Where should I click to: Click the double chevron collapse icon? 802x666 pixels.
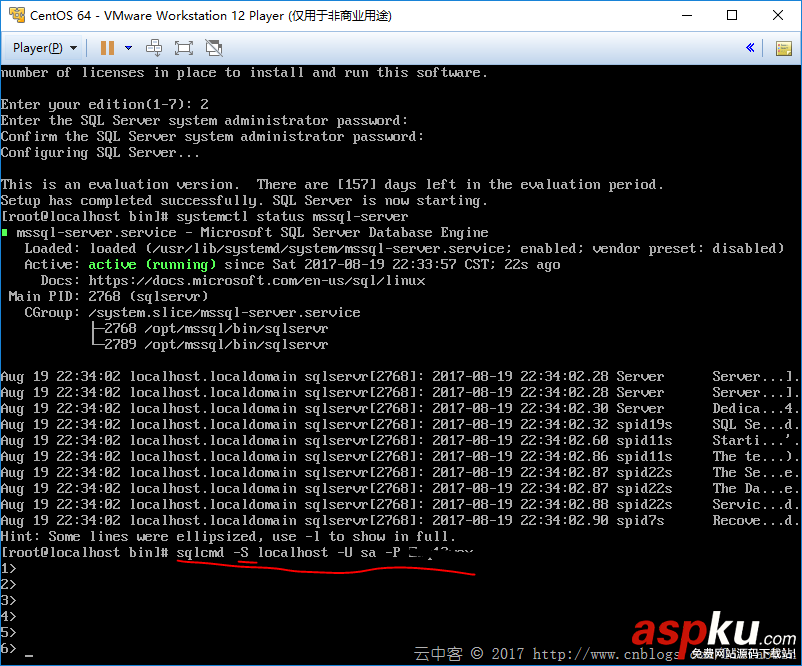[750, 48]
